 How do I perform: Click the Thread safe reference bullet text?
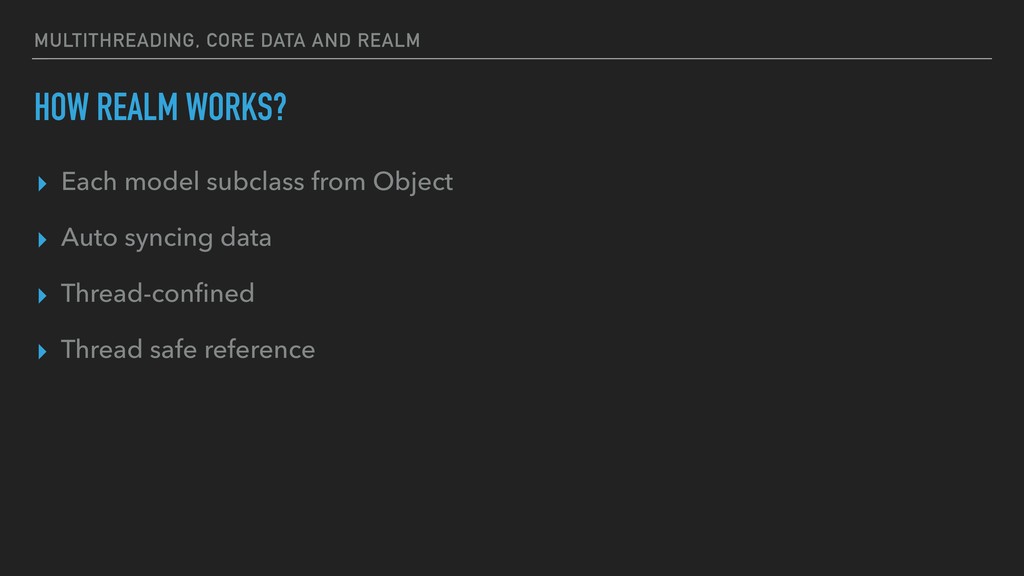coord(188,349)
